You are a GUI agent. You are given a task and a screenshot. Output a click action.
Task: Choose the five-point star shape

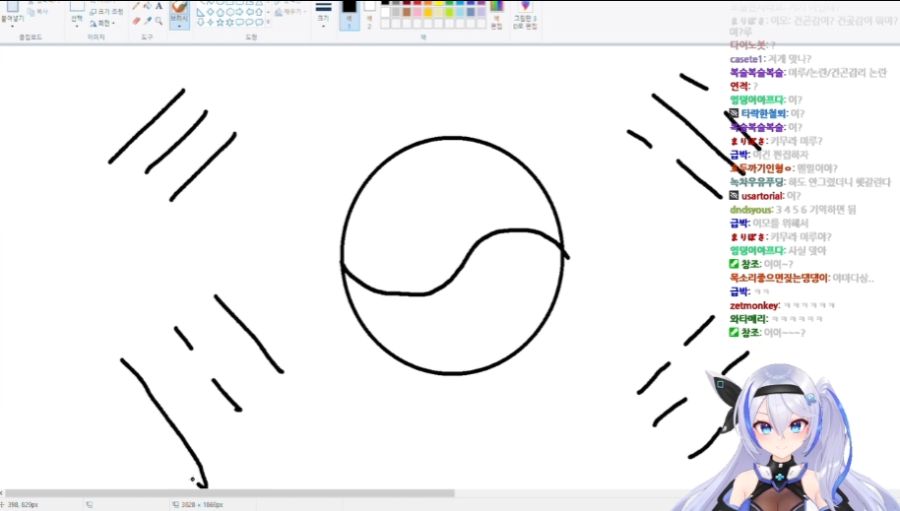pyautogui.click(x=220, y=22)
